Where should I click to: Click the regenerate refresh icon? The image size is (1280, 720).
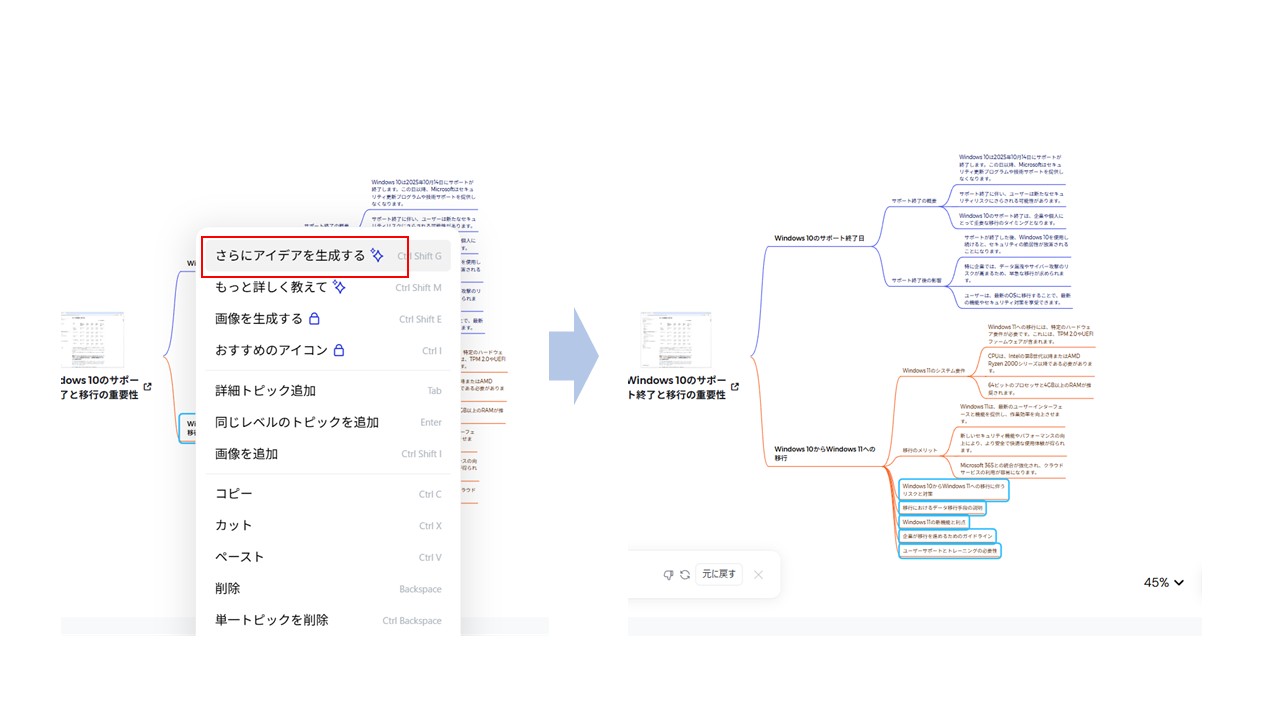[x=684, y=574]
